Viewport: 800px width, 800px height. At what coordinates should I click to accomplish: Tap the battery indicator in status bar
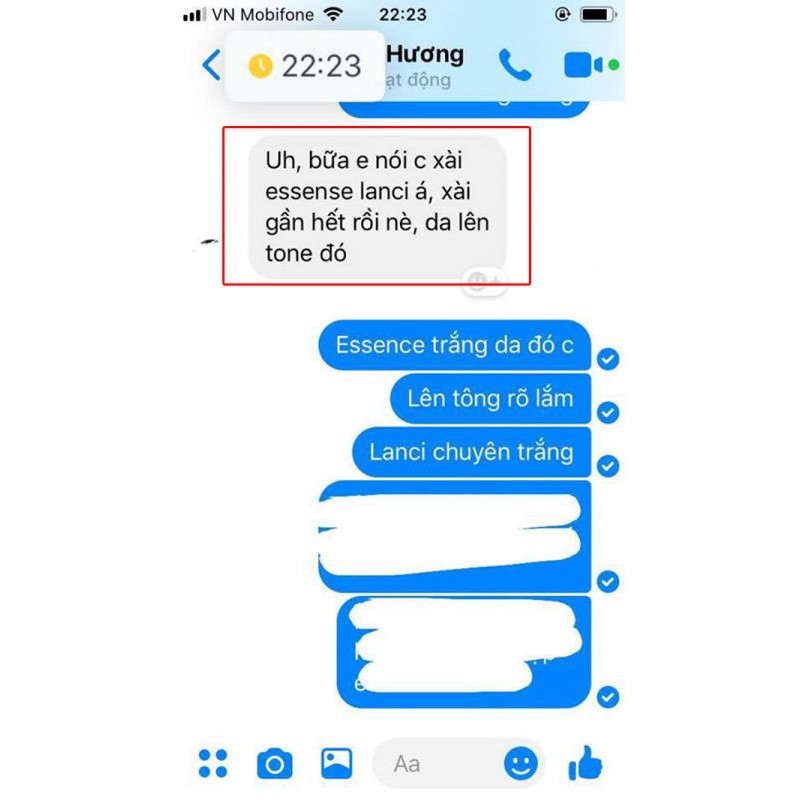pos(598,14)
